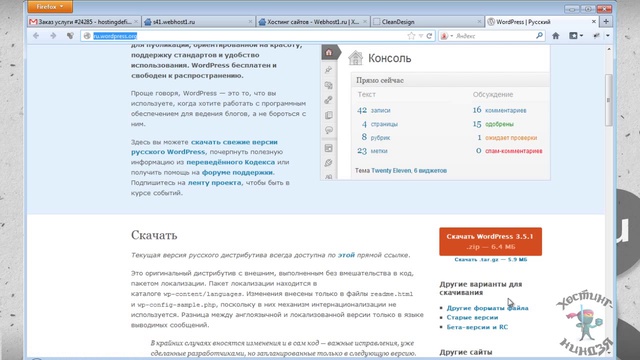Open the '8 рубрик' link
Screen dimensions: 640x360
(x=376, y=138)
